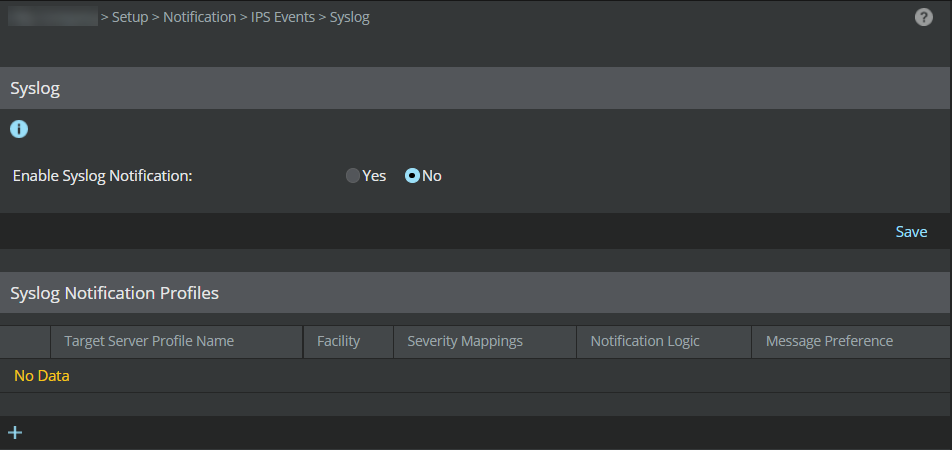Click the No Data table message
Image resolution: width=952 pixels, height=450 pixels.
point(42,376)
